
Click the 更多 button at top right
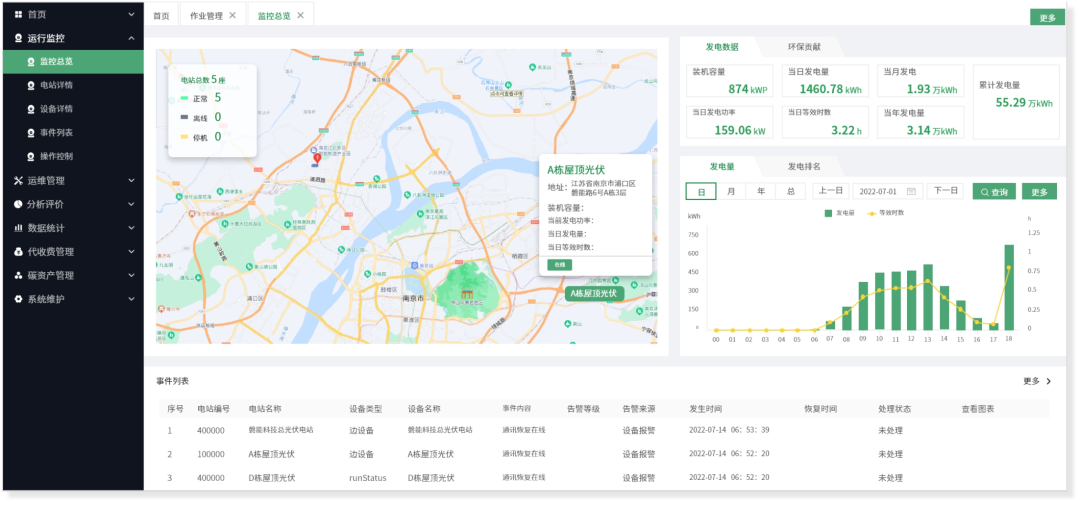(1048, 18)
